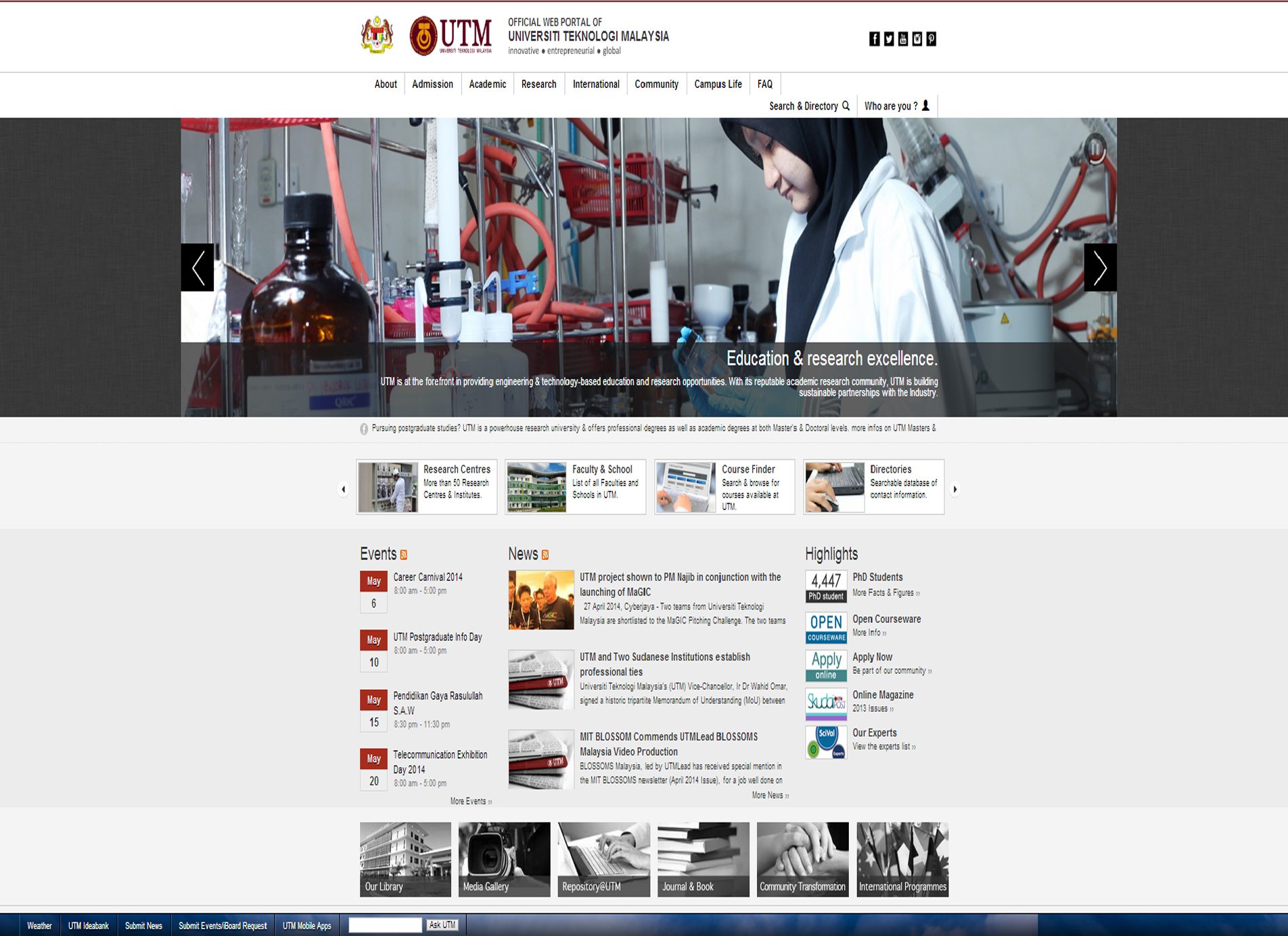Click the Skudai Post magazine icon

pyautogui.click(x=826, y=704)
